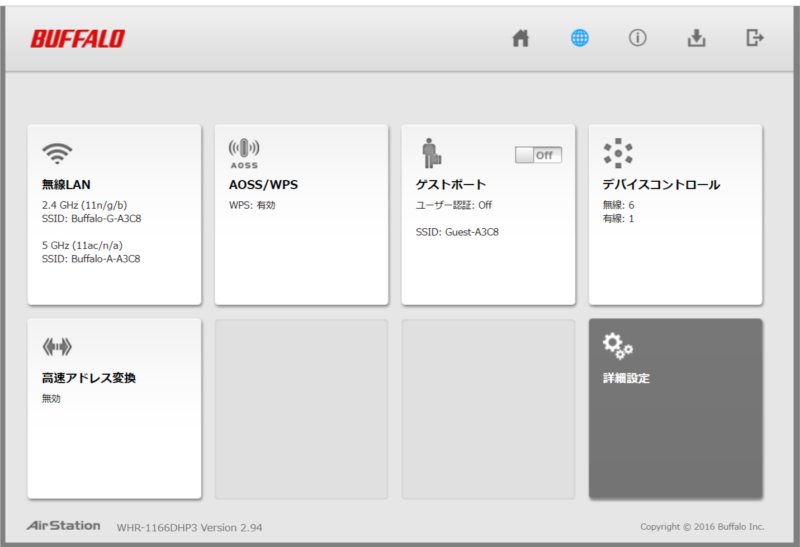Open the 詳細設定 advanced settings label
Screen dimensions: 800x547
tap(626, 378)
